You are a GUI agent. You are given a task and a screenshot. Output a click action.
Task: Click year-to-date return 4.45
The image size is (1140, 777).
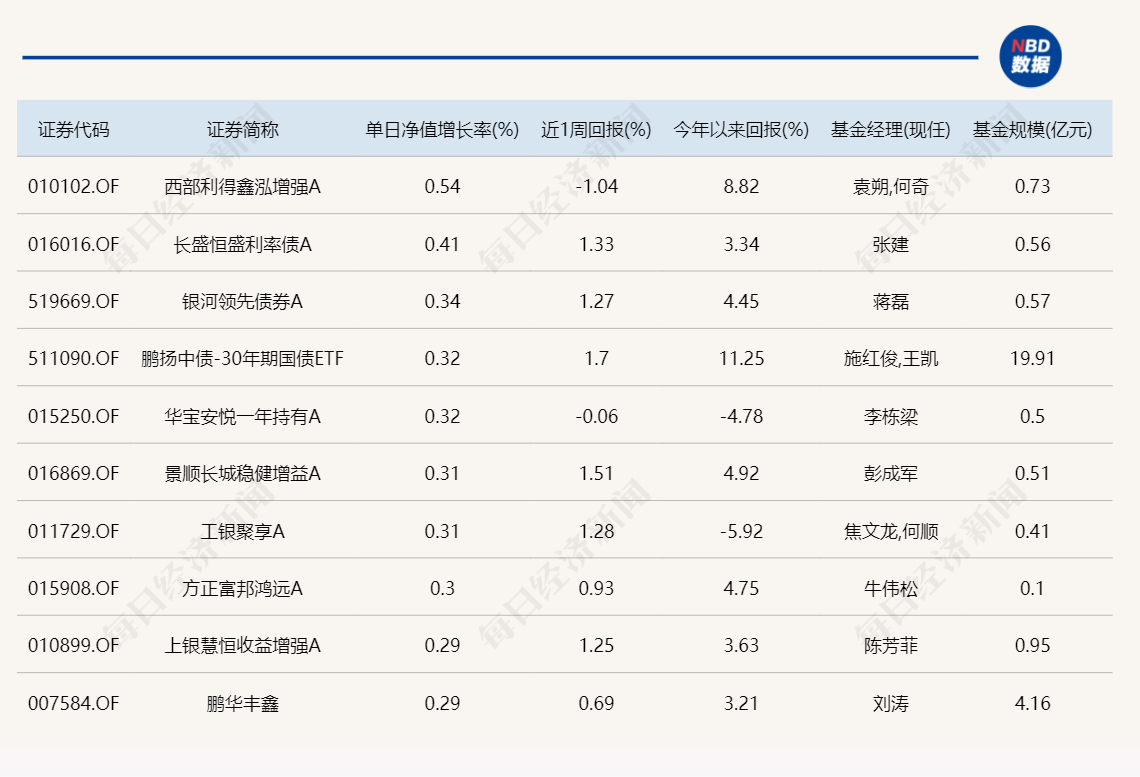pos(741,301)
